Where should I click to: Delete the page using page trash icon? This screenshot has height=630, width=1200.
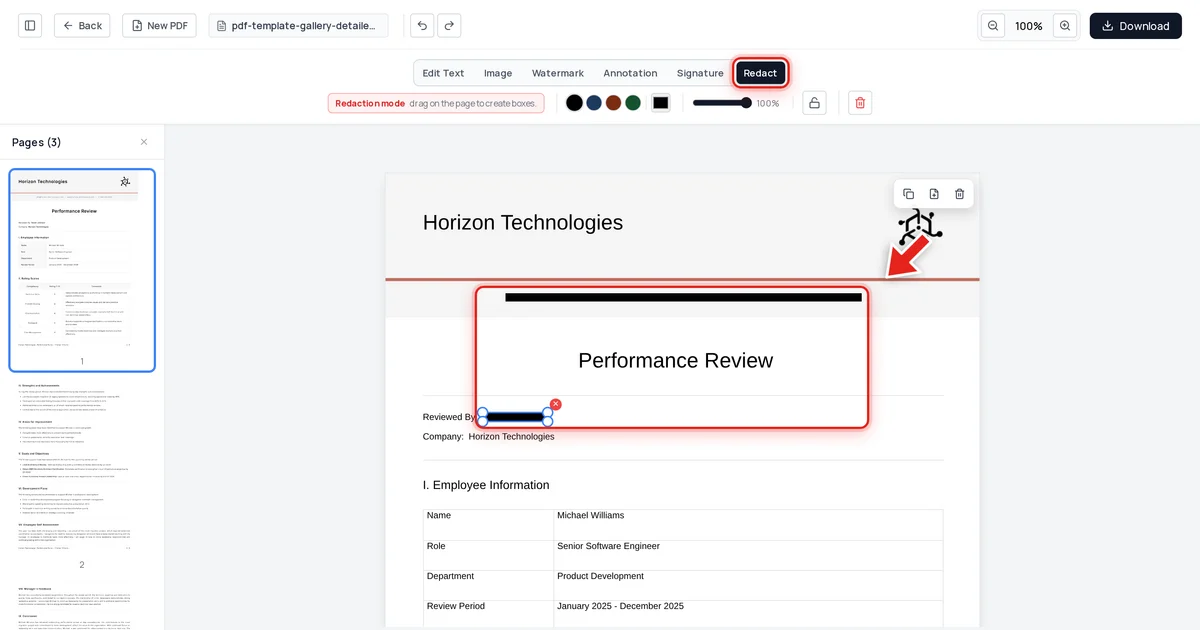point(960,194)
